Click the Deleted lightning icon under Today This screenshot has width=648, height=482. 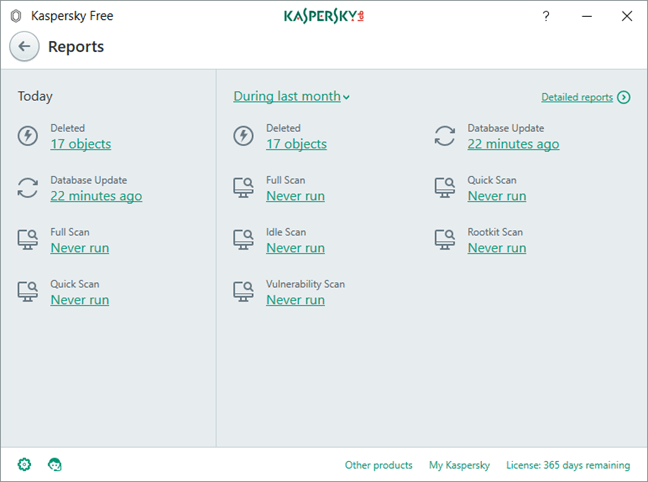tap(28, 136)
